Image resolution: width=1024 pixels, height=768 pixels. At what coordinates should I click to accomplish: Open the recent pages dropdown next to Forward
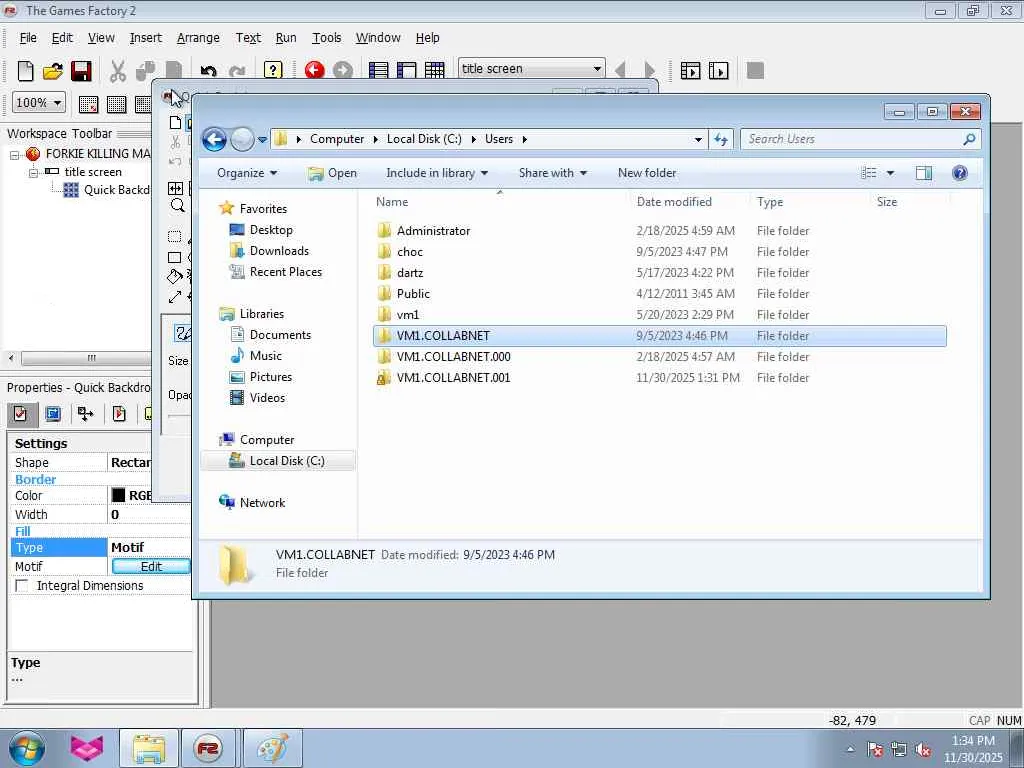pyautogui.click(x=262, y=139)
